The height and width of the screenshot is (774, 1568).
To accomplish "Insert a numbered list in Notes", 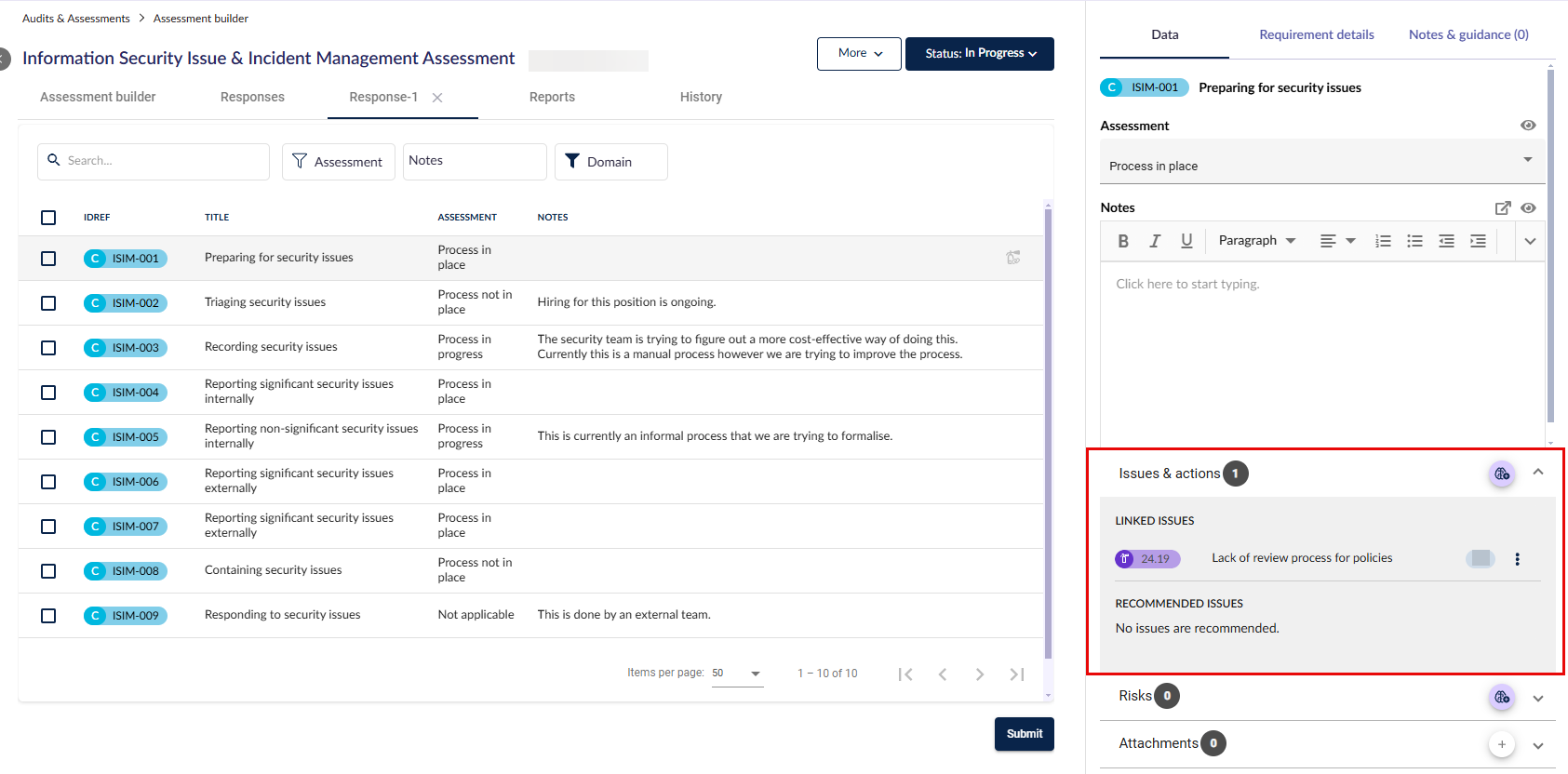I will pos(1383,241).
